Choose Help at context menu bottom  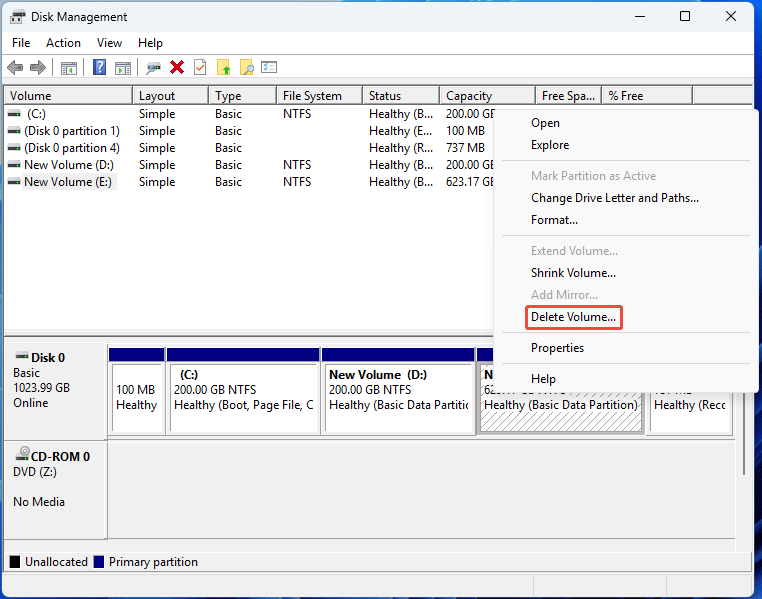(543, 378)
